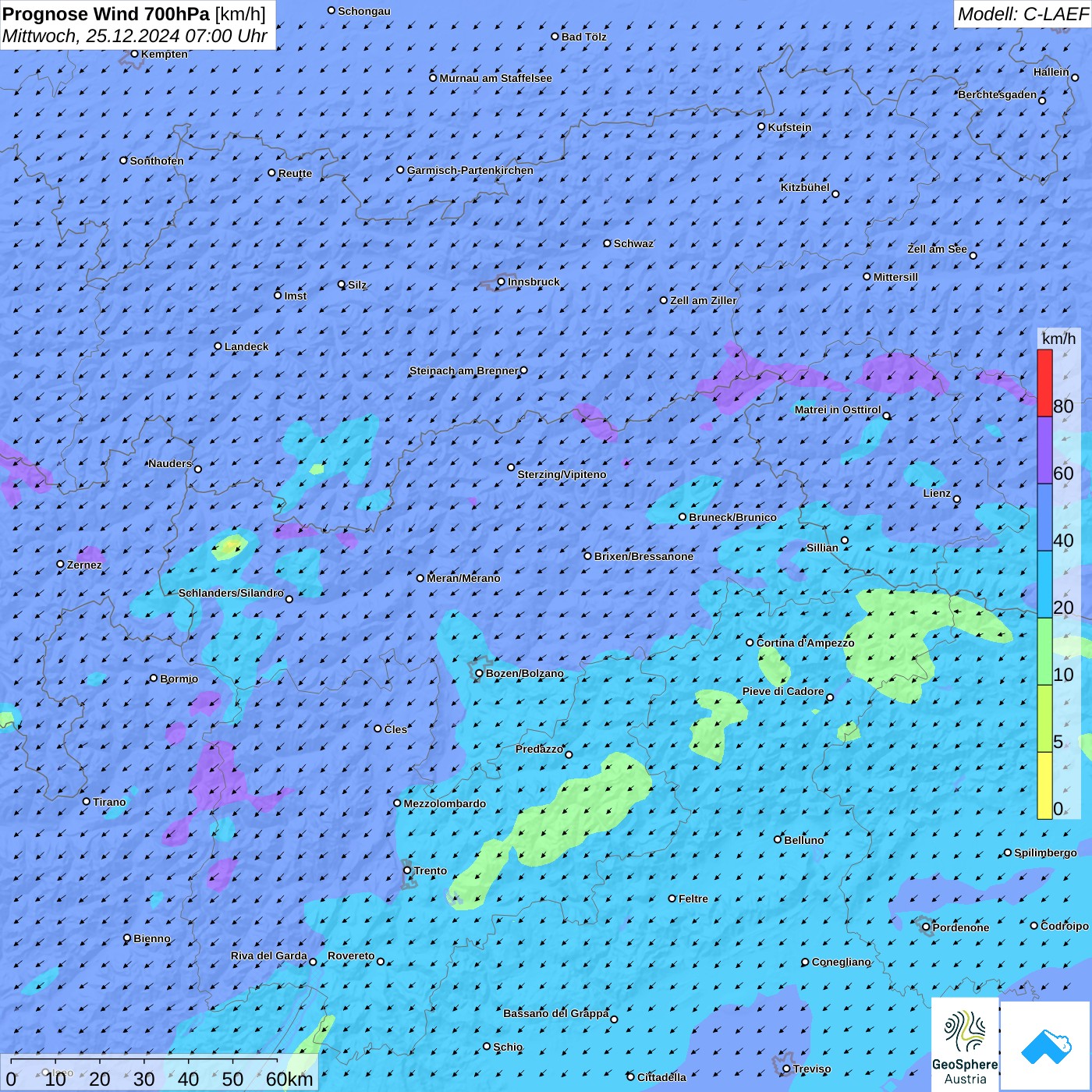Click the Pieve di Cadore label
This screenshot has height=1092, width=1092.
pos(783,691)
